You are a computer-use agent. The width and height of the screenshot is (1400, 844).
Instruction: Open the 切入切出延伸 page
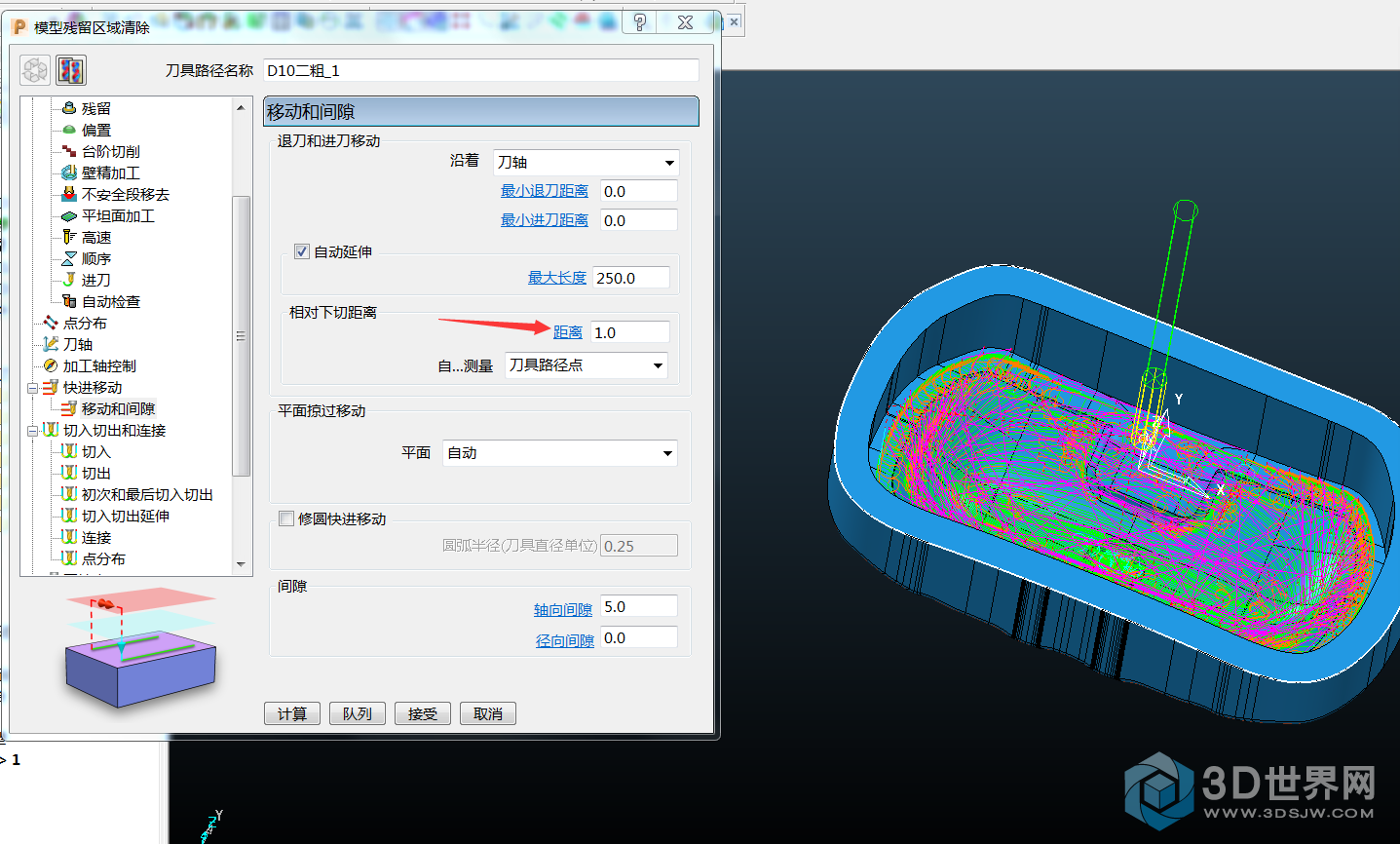[125, 516]
